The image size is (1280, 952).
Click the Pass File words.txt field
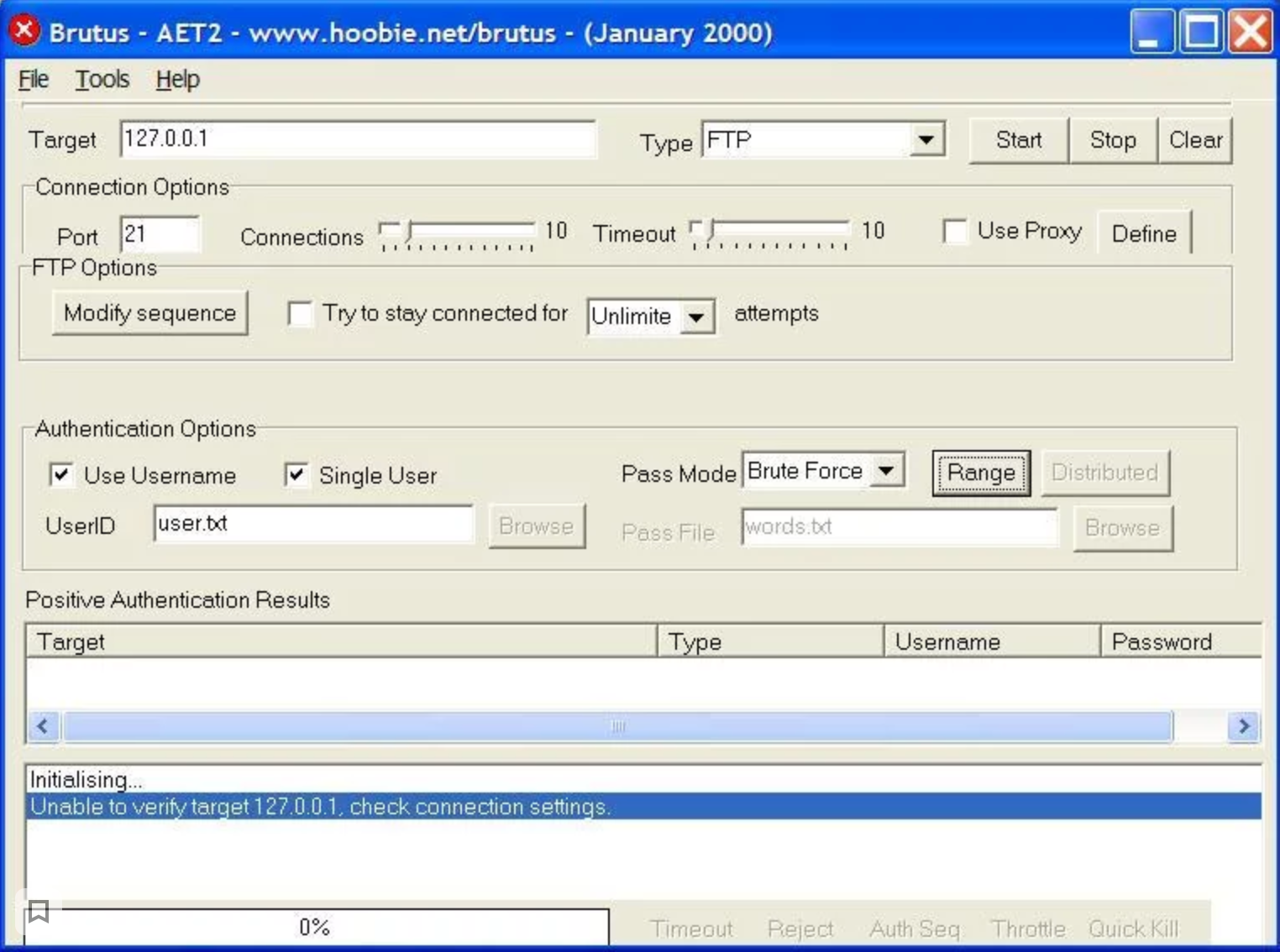pos(900,527)
